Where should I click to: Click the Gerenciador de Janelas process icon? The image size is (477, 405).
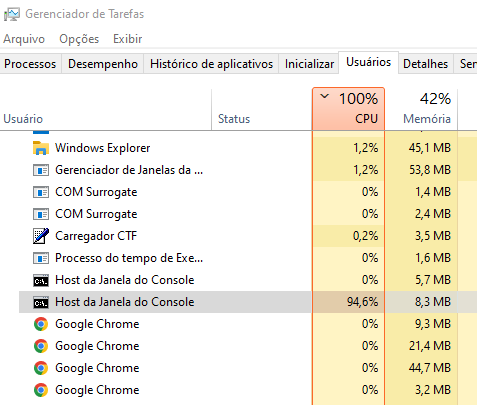pyautogui.click(x=41, y=170)
